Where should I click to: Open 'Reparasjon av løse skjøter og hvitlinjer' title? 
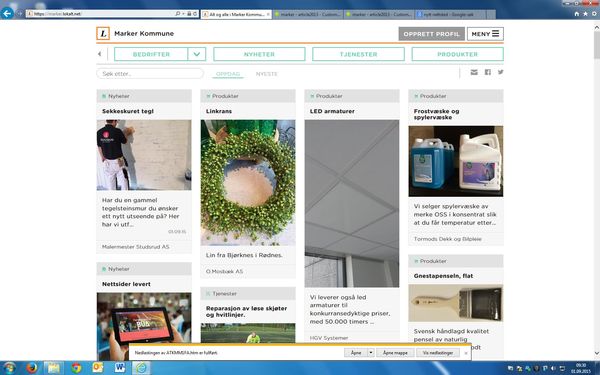[x=246, y=311]
